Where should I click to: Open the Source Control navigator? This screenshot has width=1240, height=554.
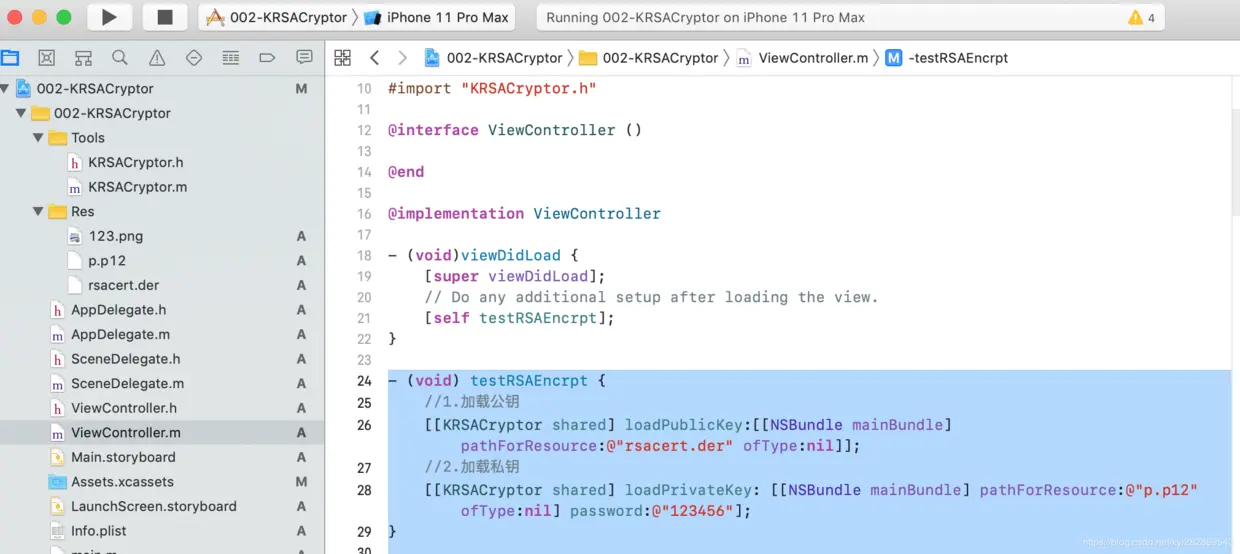click(x=46, y=58)
